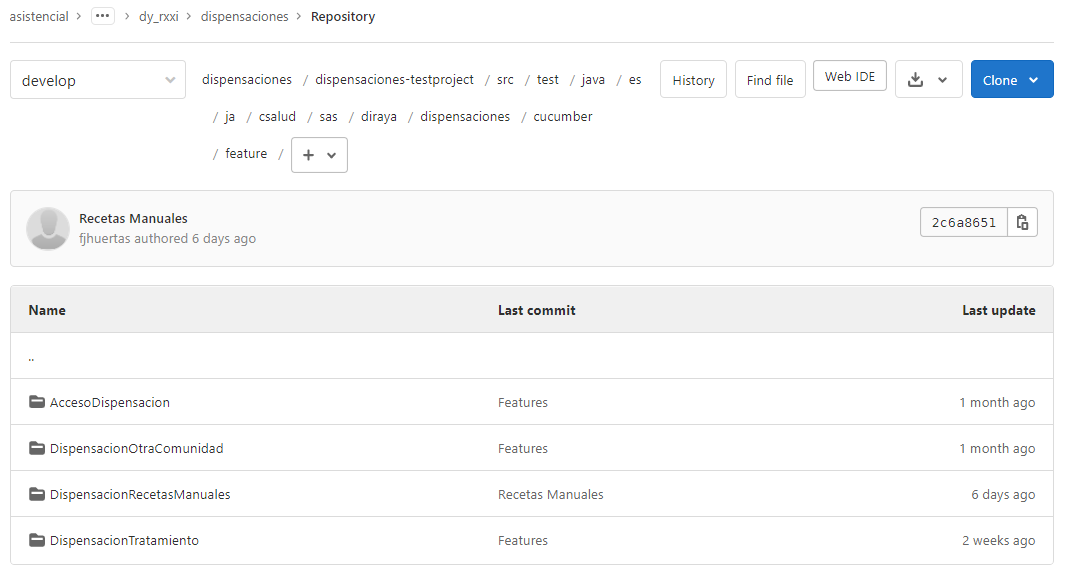1071x585 pixels.
Task: Open the DispensacionRecetasManuales folder
Action: [140, 494]
